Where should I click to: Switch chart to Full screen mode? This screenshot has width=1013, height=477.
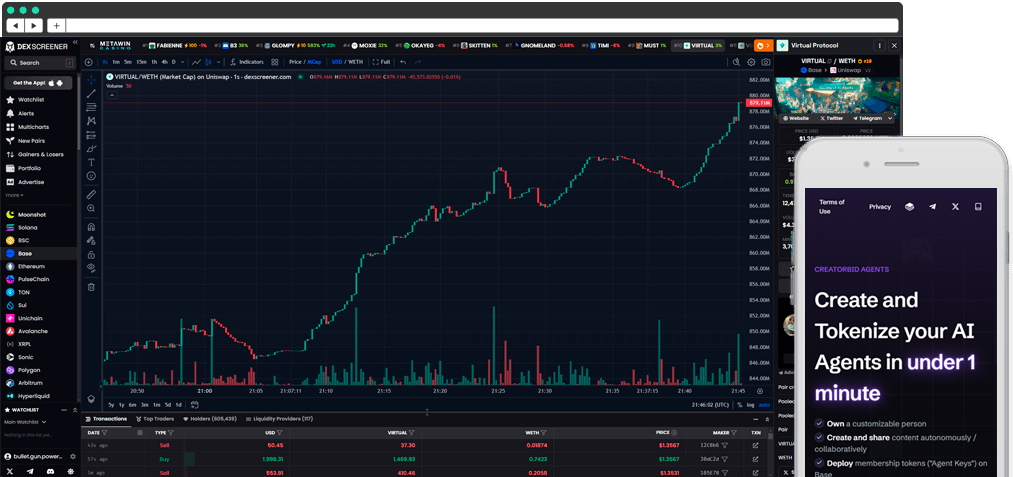point(381,62)
